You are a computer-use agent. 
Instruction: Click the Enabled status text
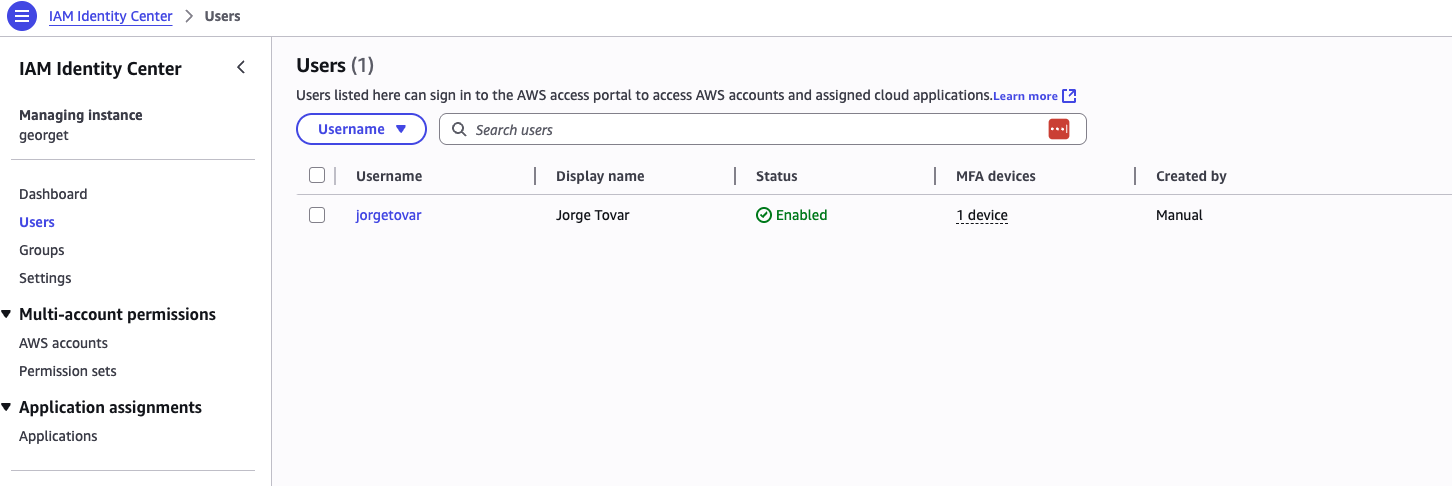coord(802,215)
